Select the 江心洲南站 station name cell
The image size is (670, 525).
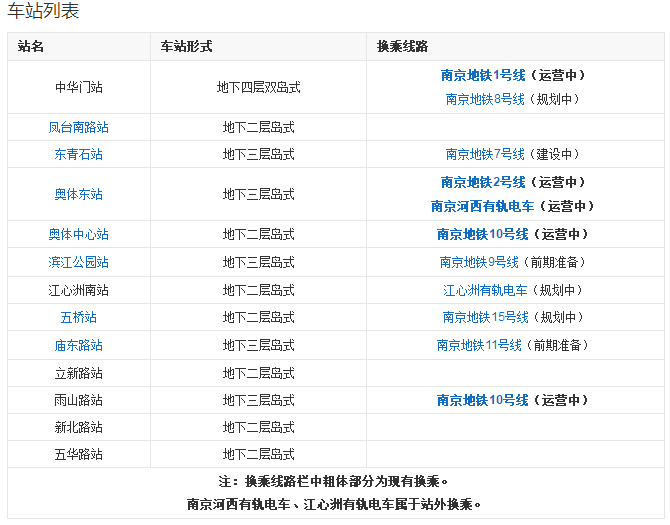pyautogui.click(x=79, y=290)
